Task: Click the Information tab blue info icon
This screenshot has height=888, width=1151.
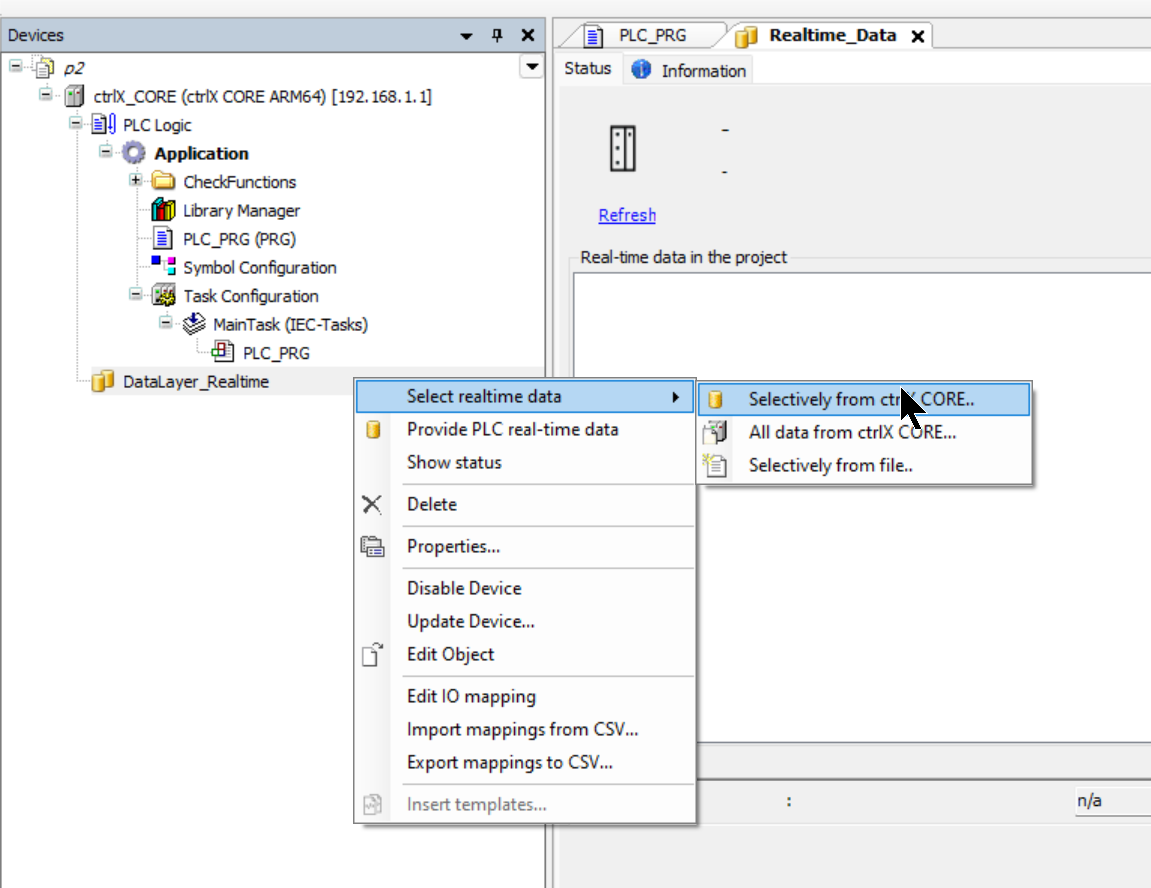Action: tap(641, 70)
